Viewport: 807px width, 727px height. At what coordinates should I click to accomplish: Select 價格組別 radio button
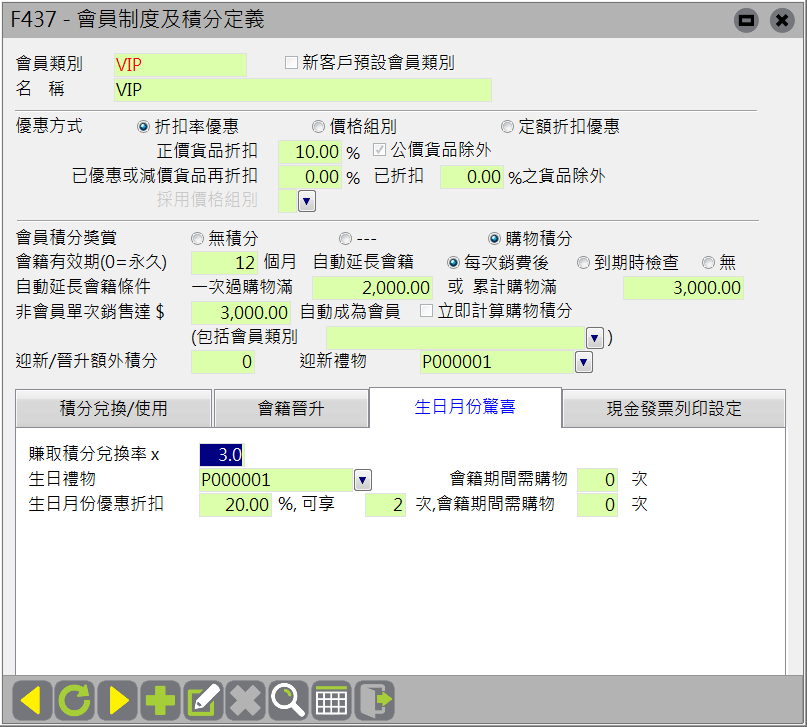[318, 127]
